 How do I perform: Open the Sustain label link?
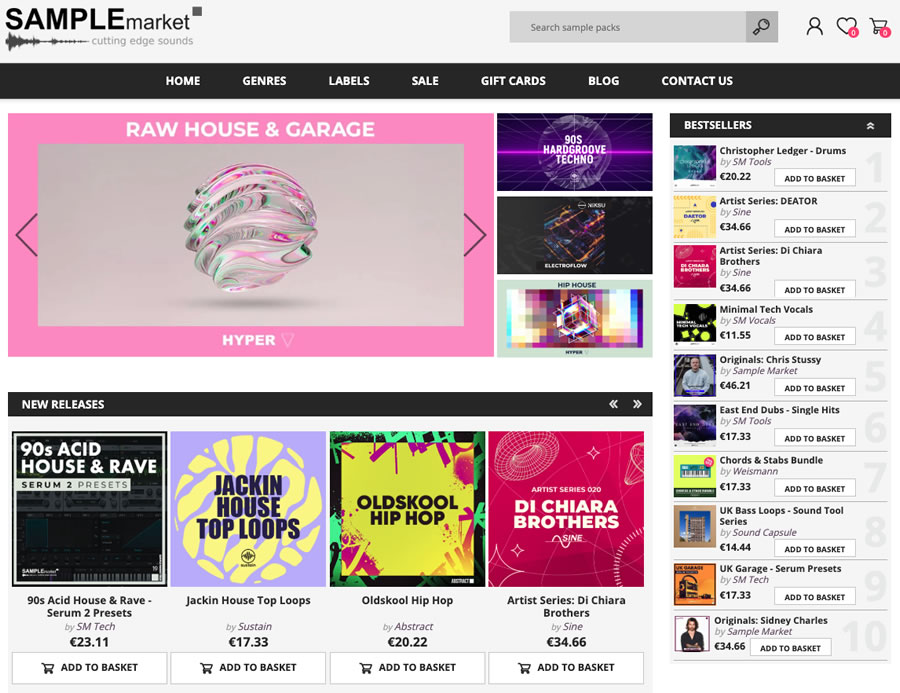click(x=254, y=627)
